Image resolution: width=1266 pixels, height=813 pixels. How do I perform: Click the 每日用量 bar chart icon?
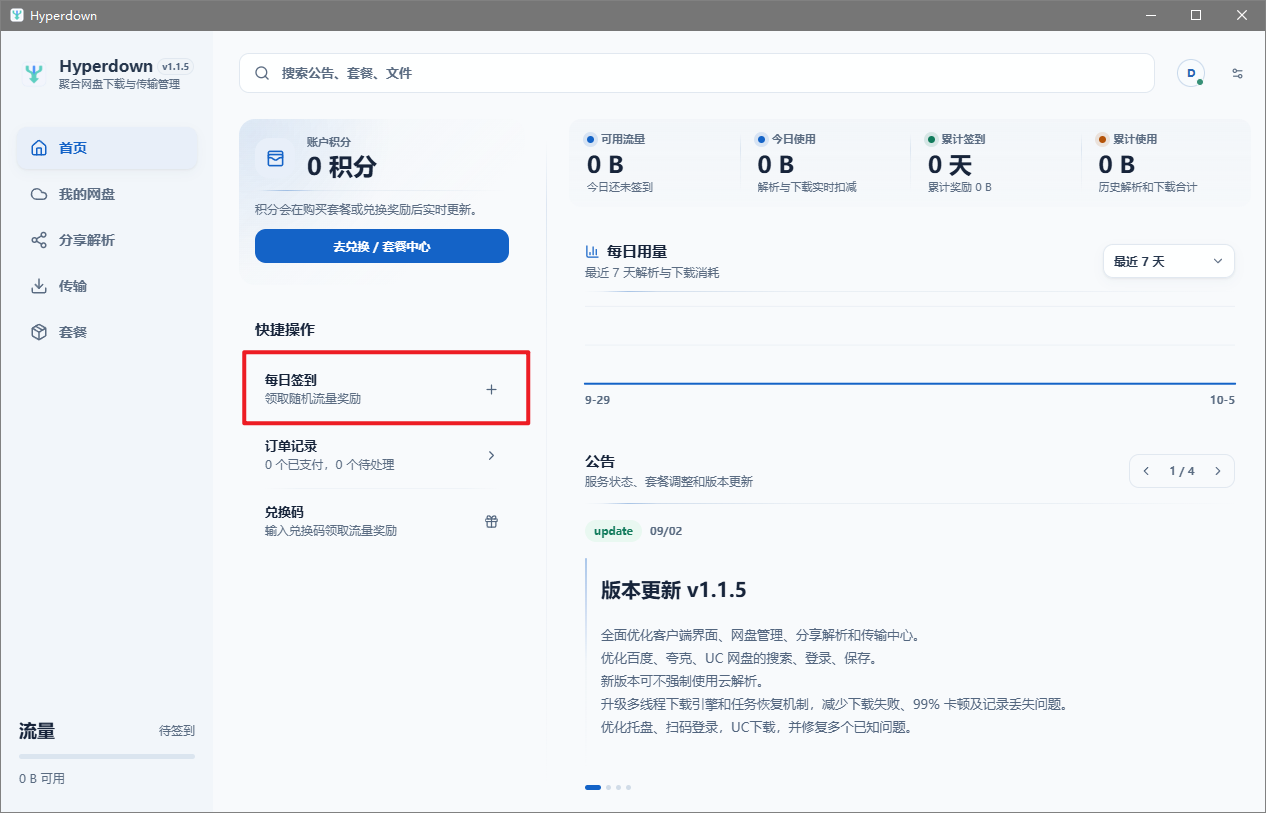[x=592, y=251]
